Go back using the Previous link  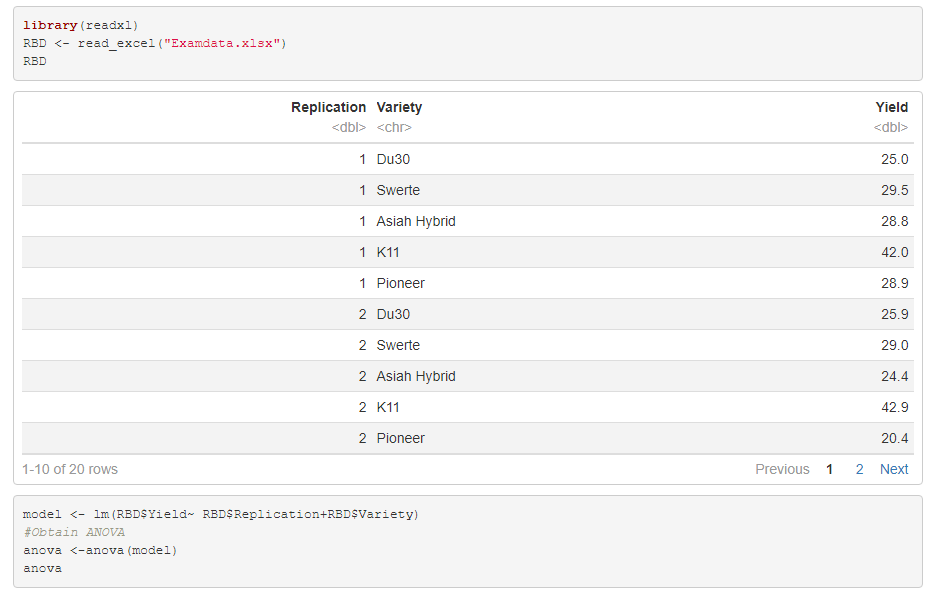(783, 469)
